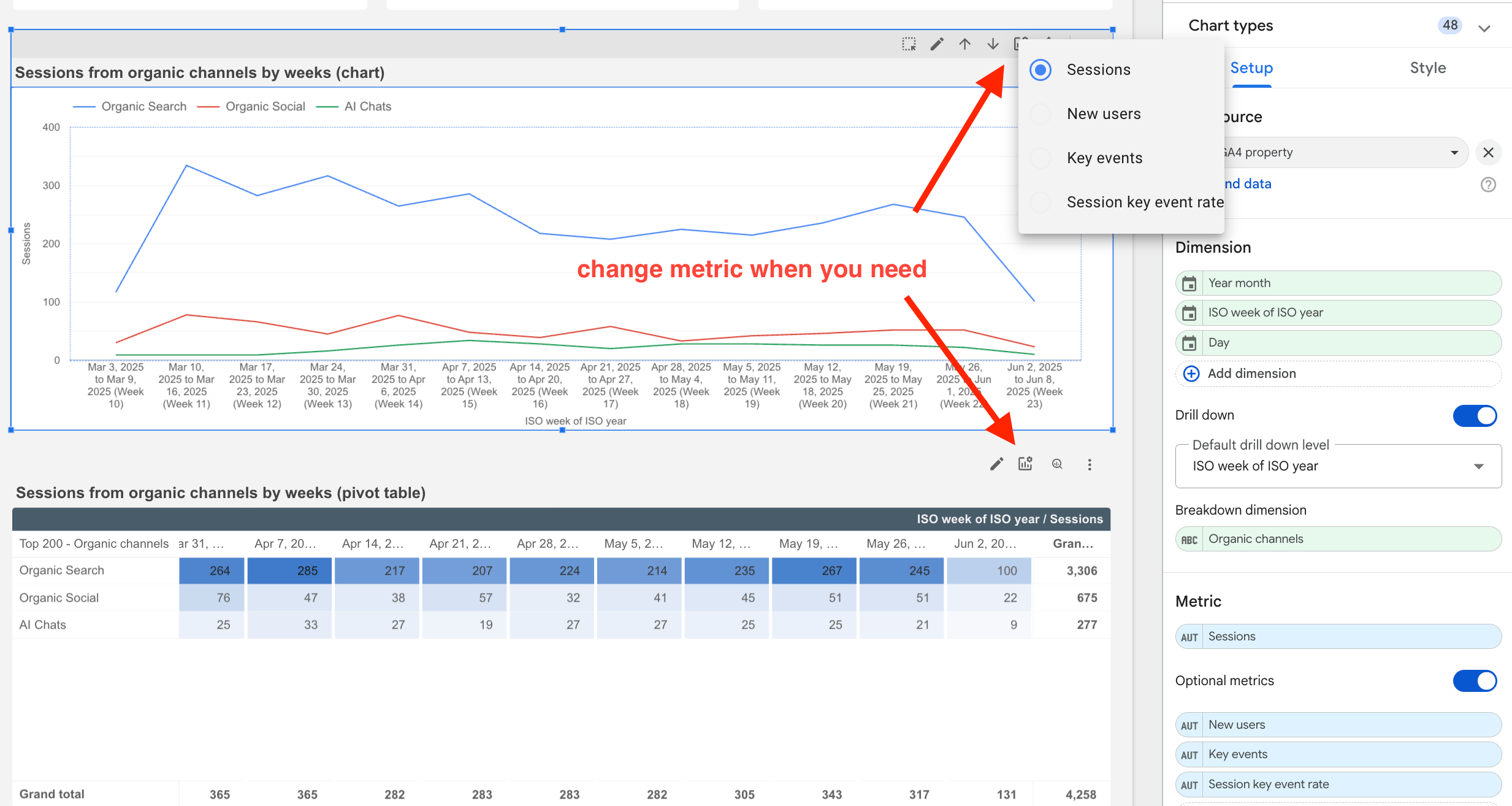Open optional metrics icon above pivot table
Viewport: 1512px width, 806px height.
click(x=1025, y=464)
